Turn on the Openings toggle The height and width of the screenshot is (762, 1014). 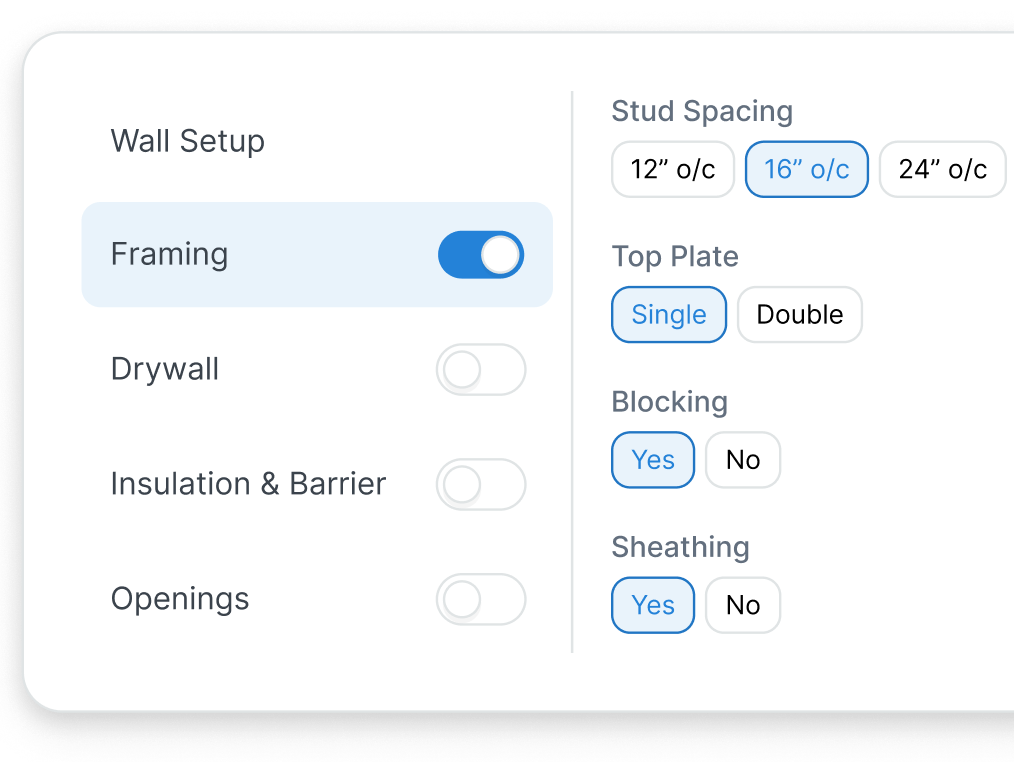pos(481,599)
